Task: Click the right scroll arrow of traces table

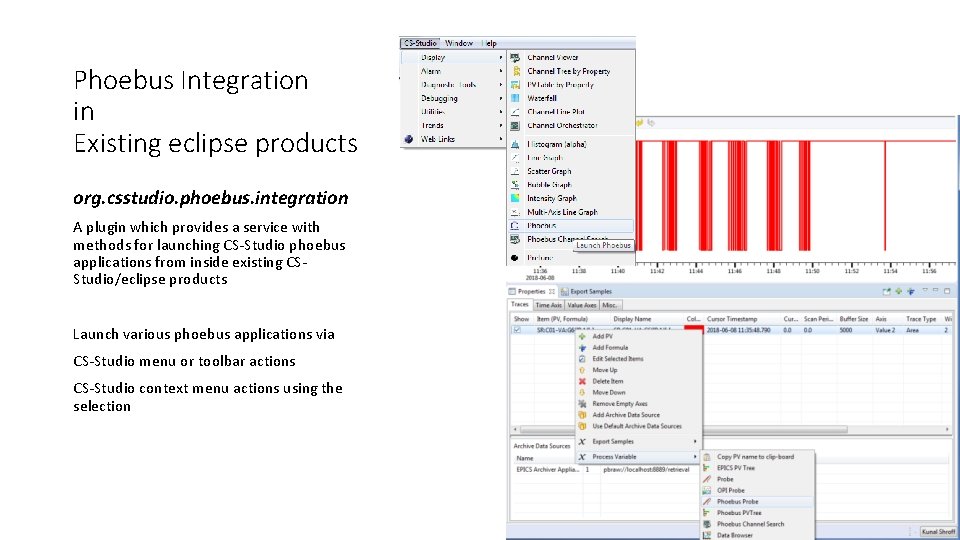Action: (948, 430)
